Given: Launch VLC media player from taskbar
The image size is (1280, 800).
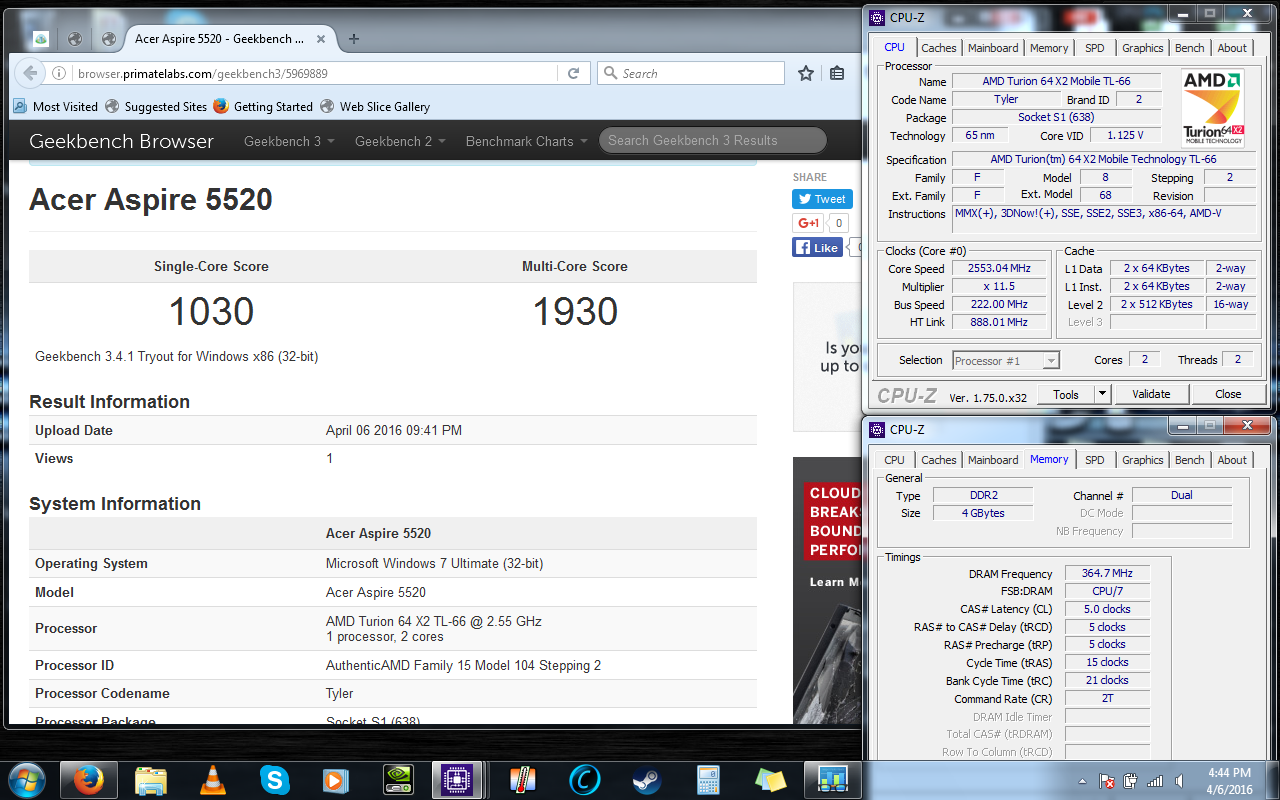Looking at the screenshot, I should pos(213,779).
